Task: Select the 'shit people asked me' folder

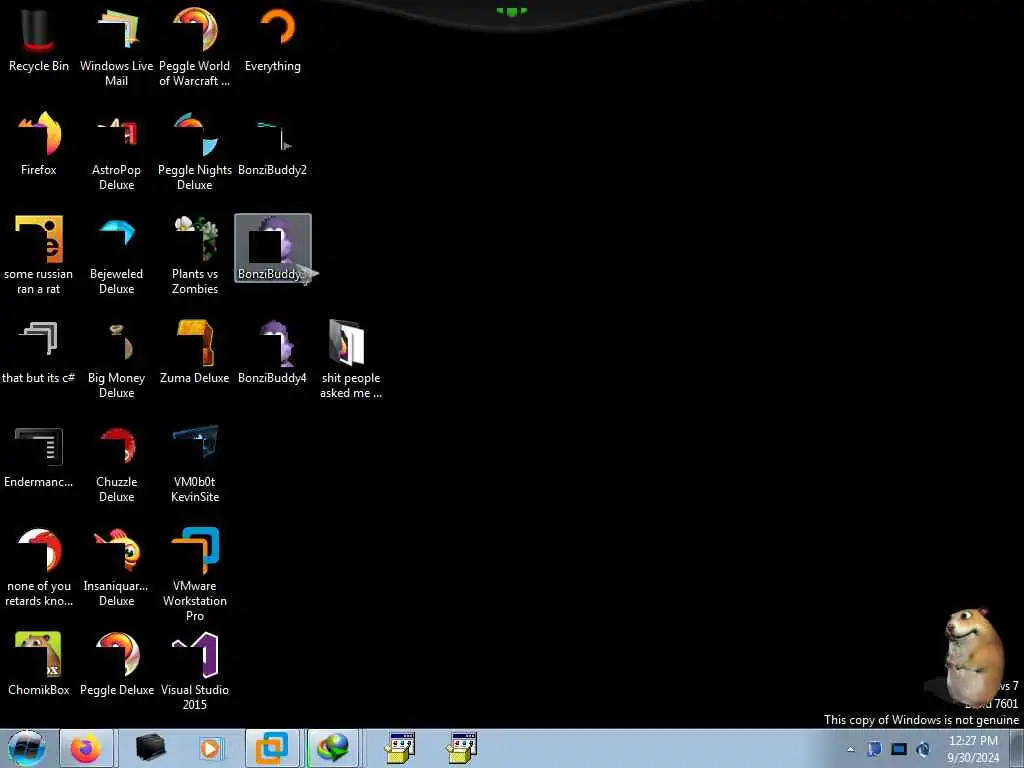Action: pyautogui.click(x=351, y=359)
